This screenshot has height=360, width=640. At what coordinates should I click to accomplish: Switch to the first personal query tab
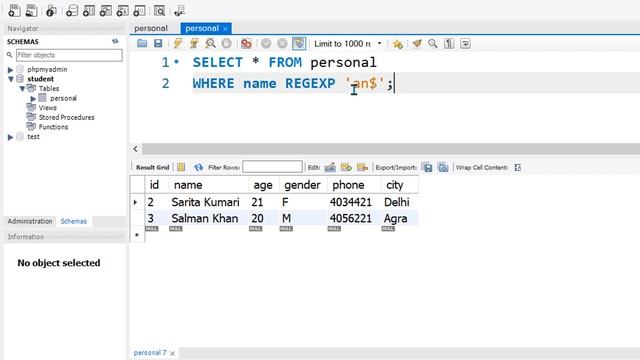point(151,28)
